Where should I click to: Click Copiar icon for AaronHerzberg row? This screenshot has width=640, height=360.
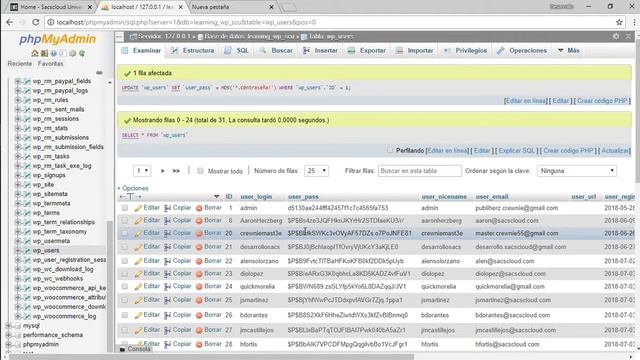click(x=167, y=221)
